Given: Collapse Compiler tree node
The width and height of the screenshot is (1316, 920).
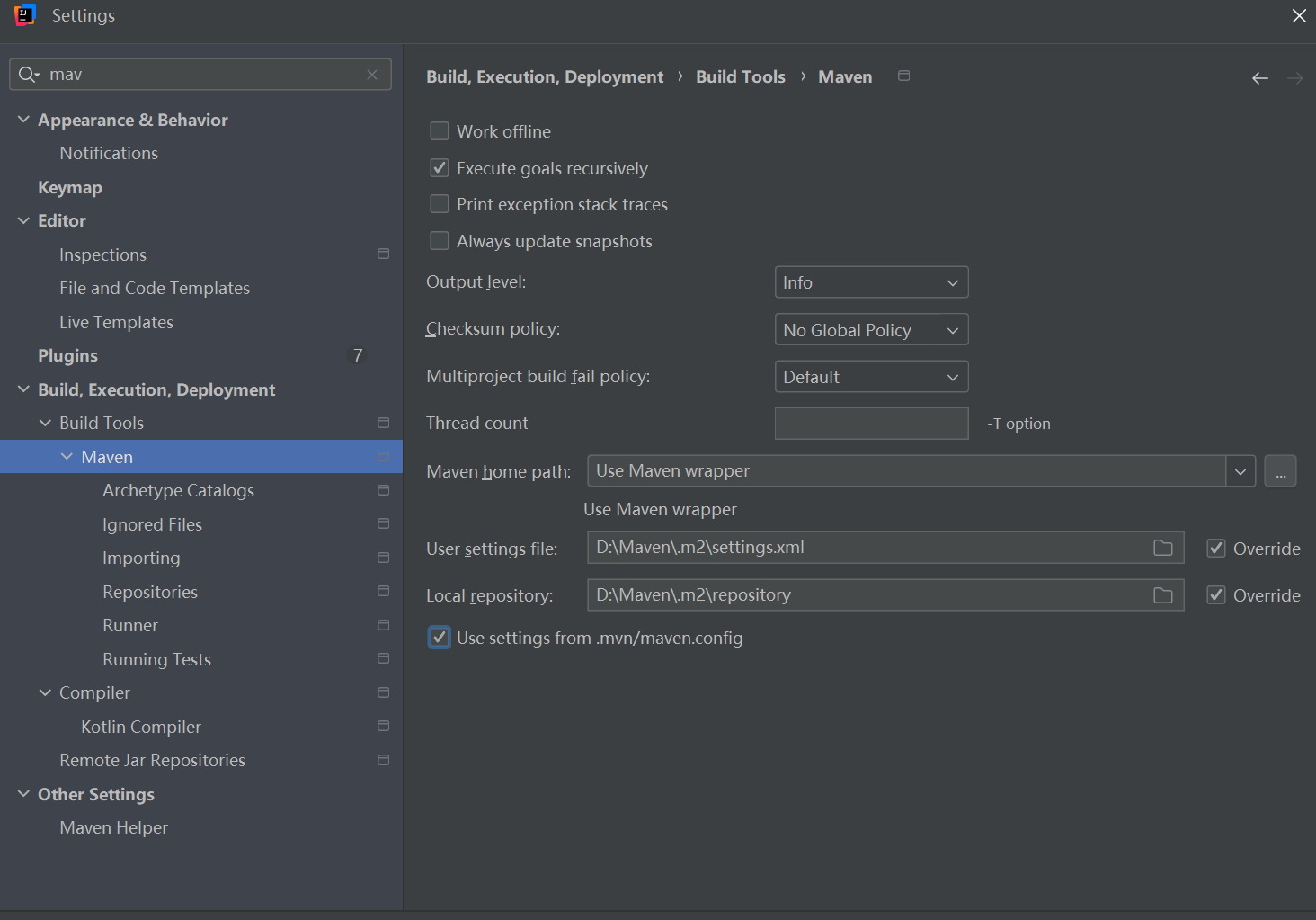Looking at the screenshot, I should point(45,692).
